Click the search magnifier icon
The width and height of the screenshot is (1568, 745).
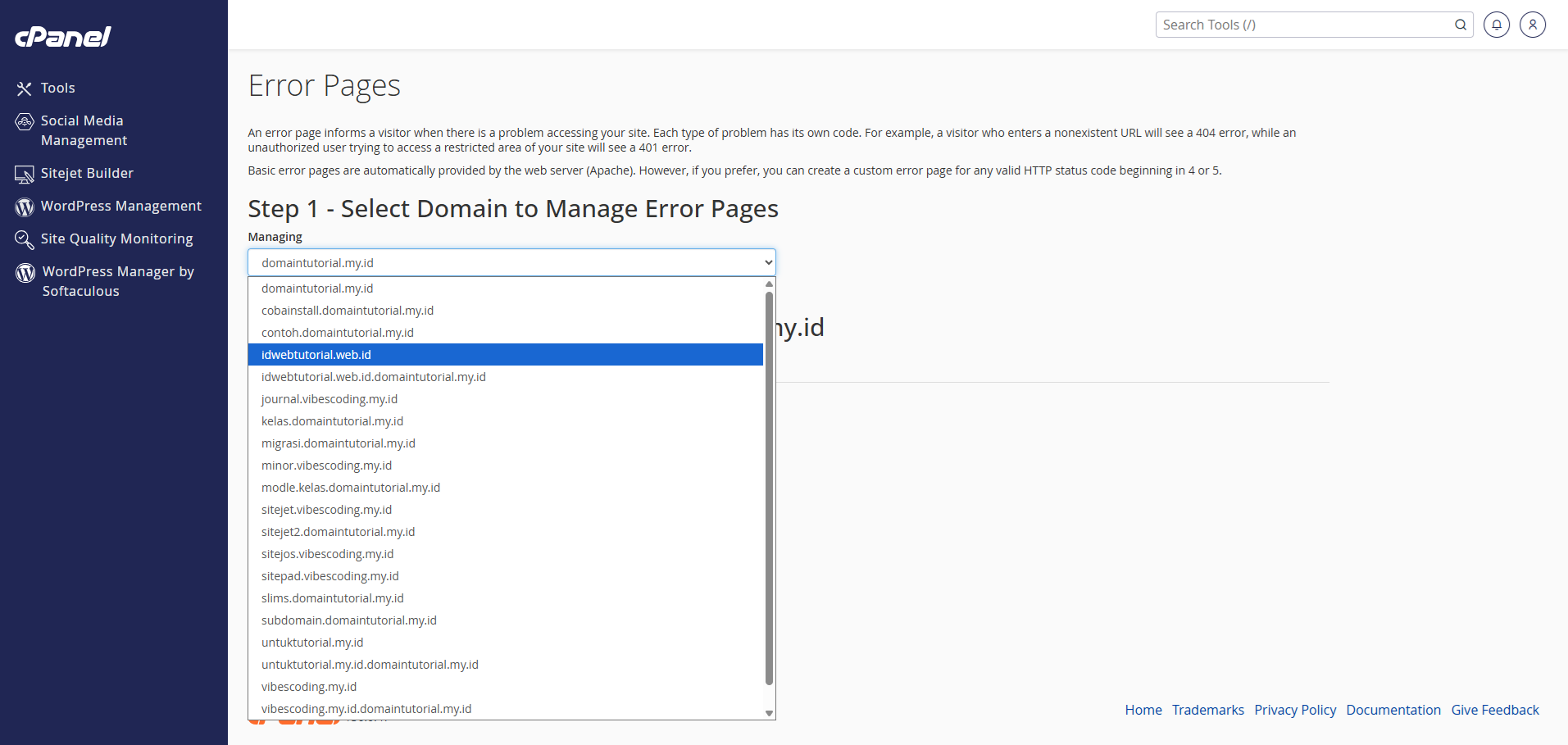(x=1461, y=25)
